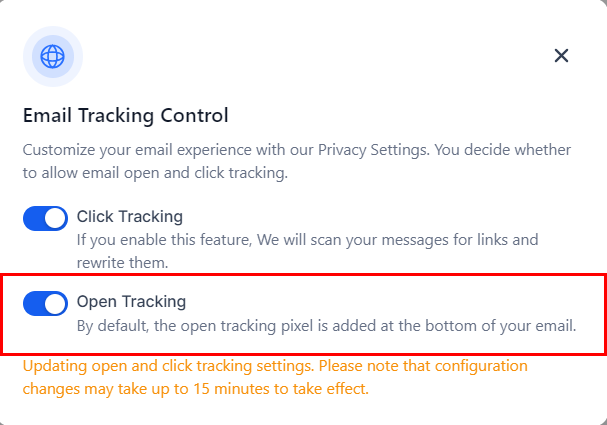This screenshot has width=607, height=425.
Task: Disable the Click Tracking toggle
Action: pos(45,218)
